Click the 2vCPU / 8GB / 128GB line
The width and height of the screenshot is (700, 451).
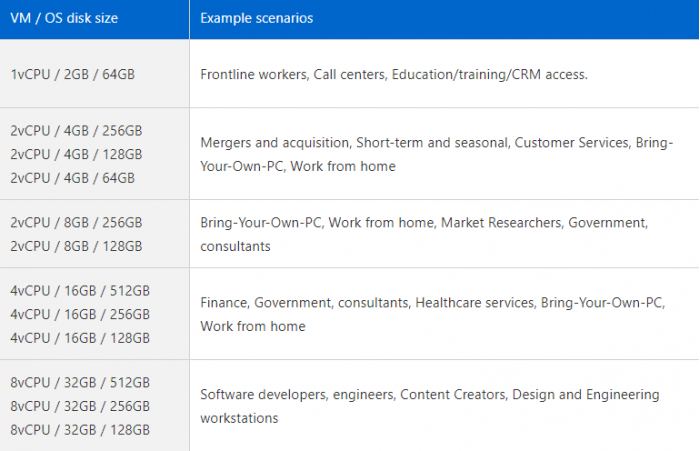(x=76, y=245)
